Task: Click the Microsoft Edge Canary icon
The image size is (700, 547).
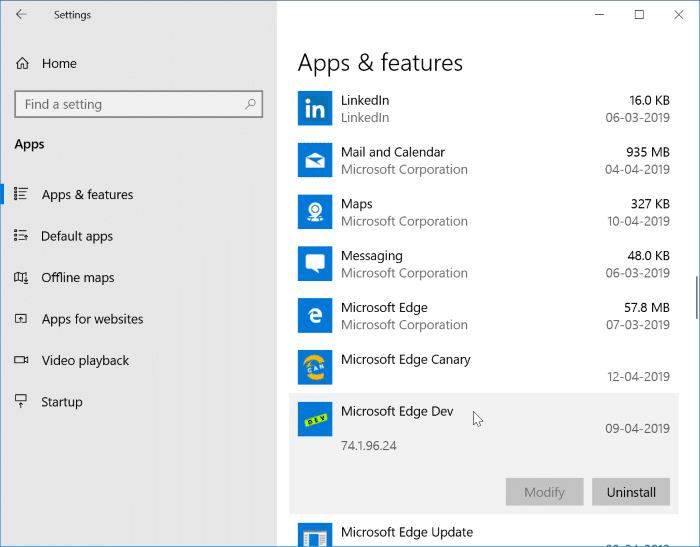Action: click(315, 367)
